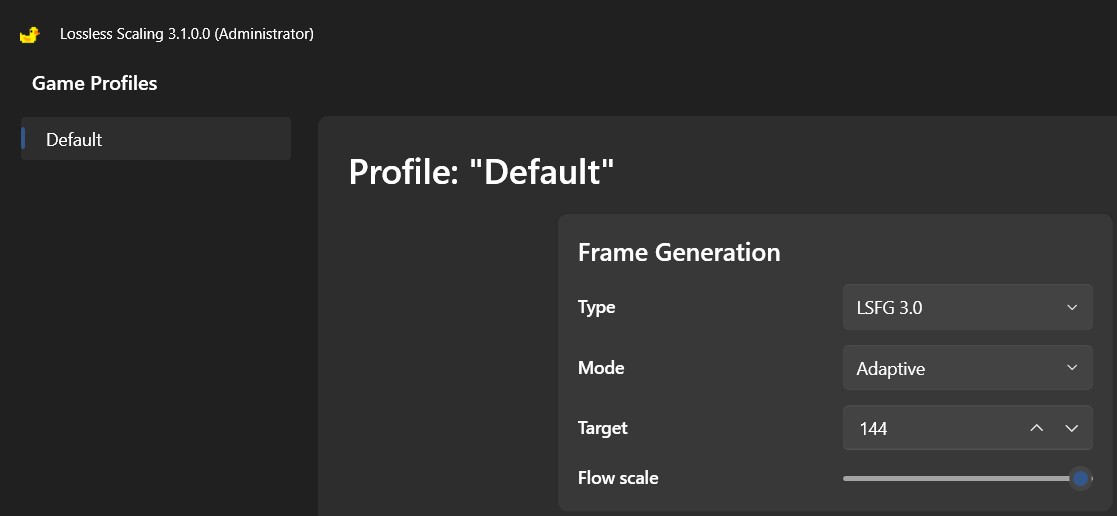Open the Type dropdown showing LSFG 3.0
The height and width of the screenshot is (516, 1117).
click(x=967, y=307)
